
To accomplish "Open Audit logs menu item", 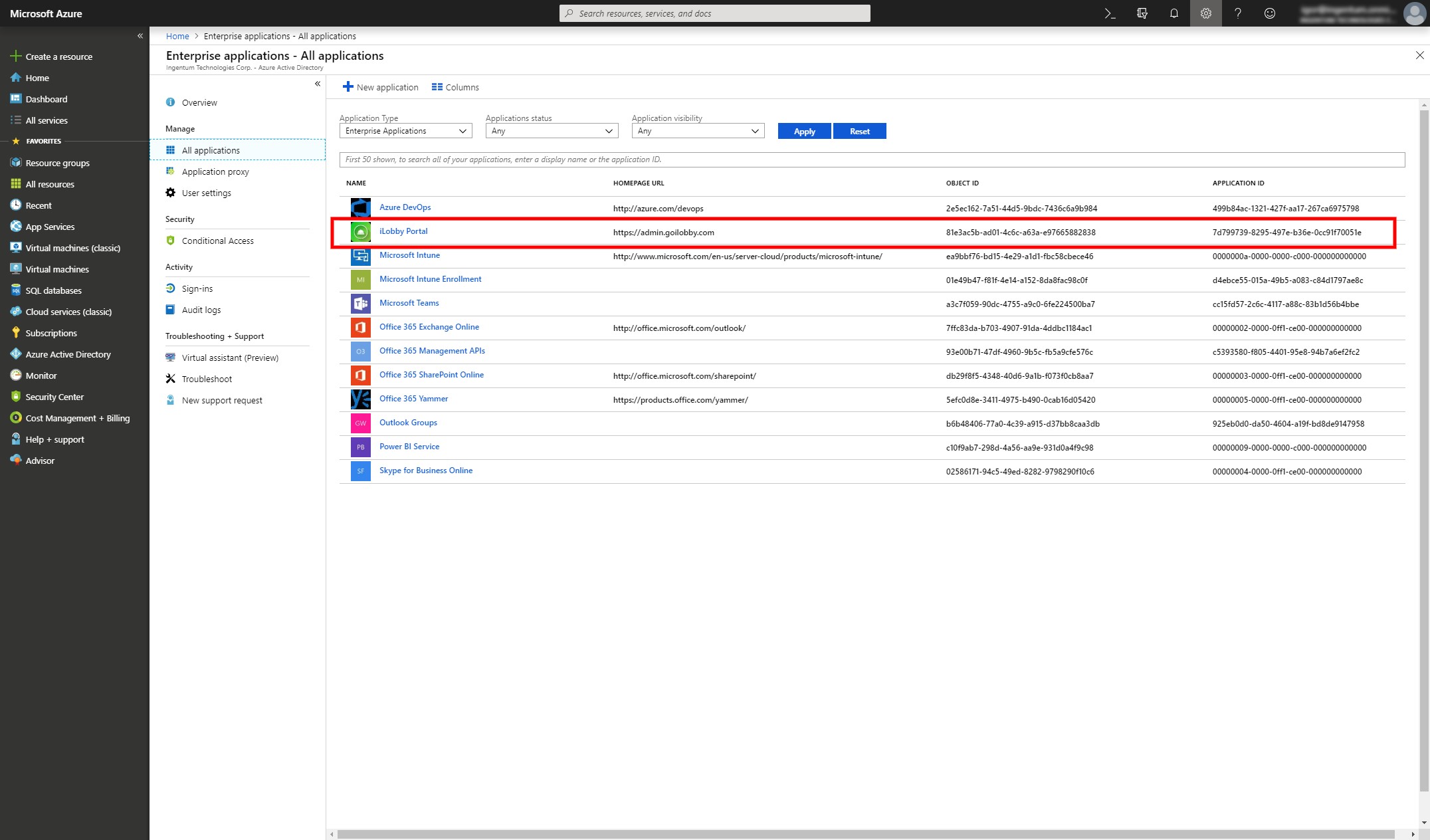I will tap(201, 310).
